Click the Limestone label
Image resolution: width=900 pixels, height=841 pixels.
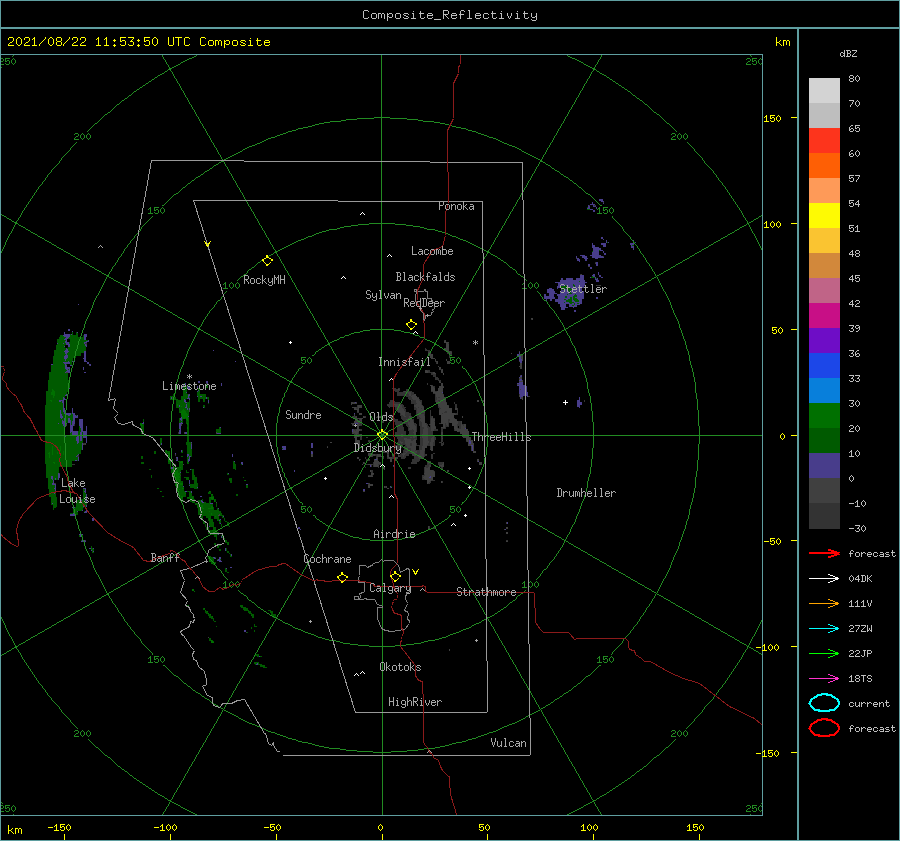coord(189,386)
